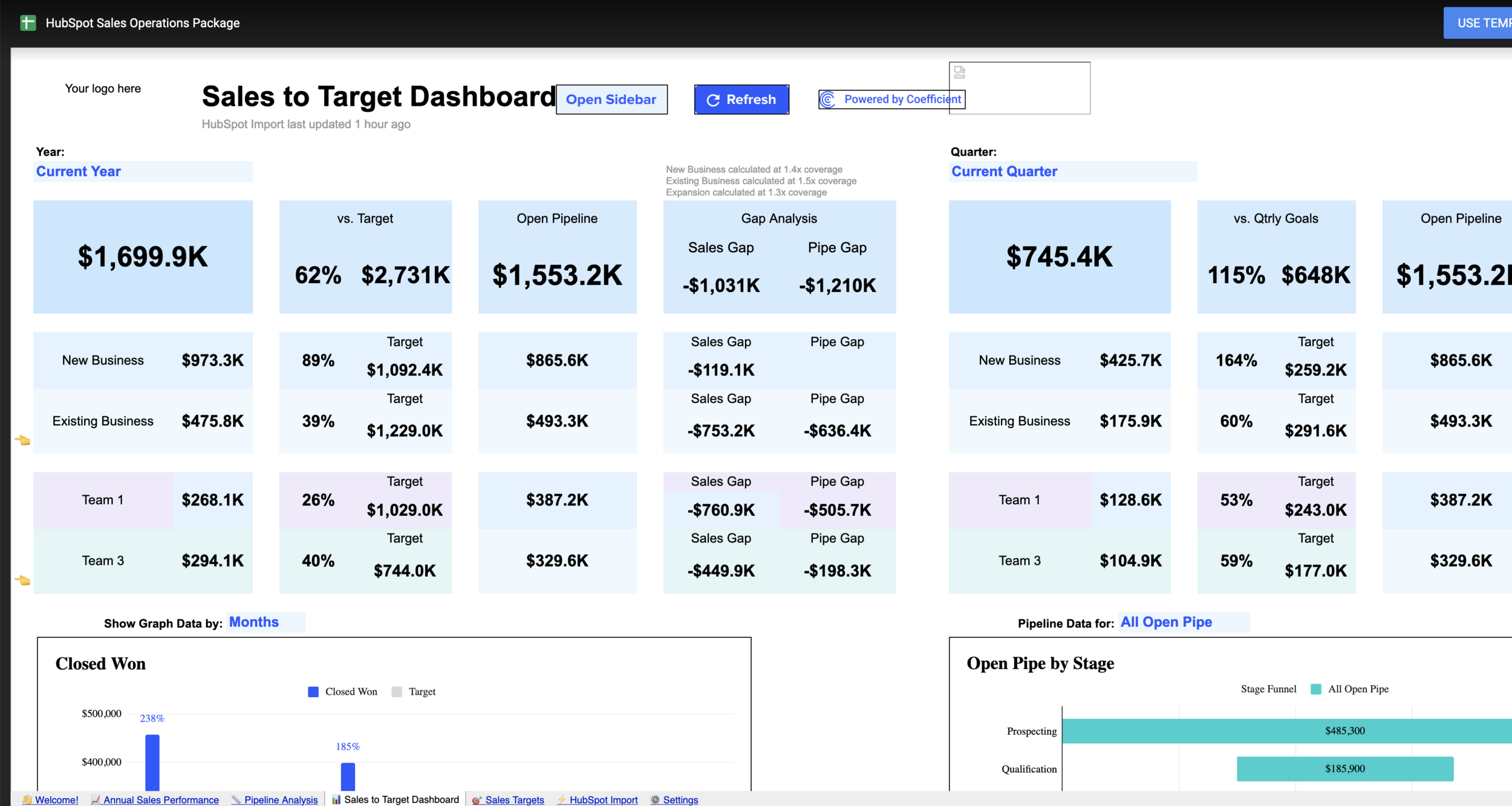Click the circular arrow icon in Refresh
Image resolution: width=1512 pixels, height=806 pixels.
[713, 100]
